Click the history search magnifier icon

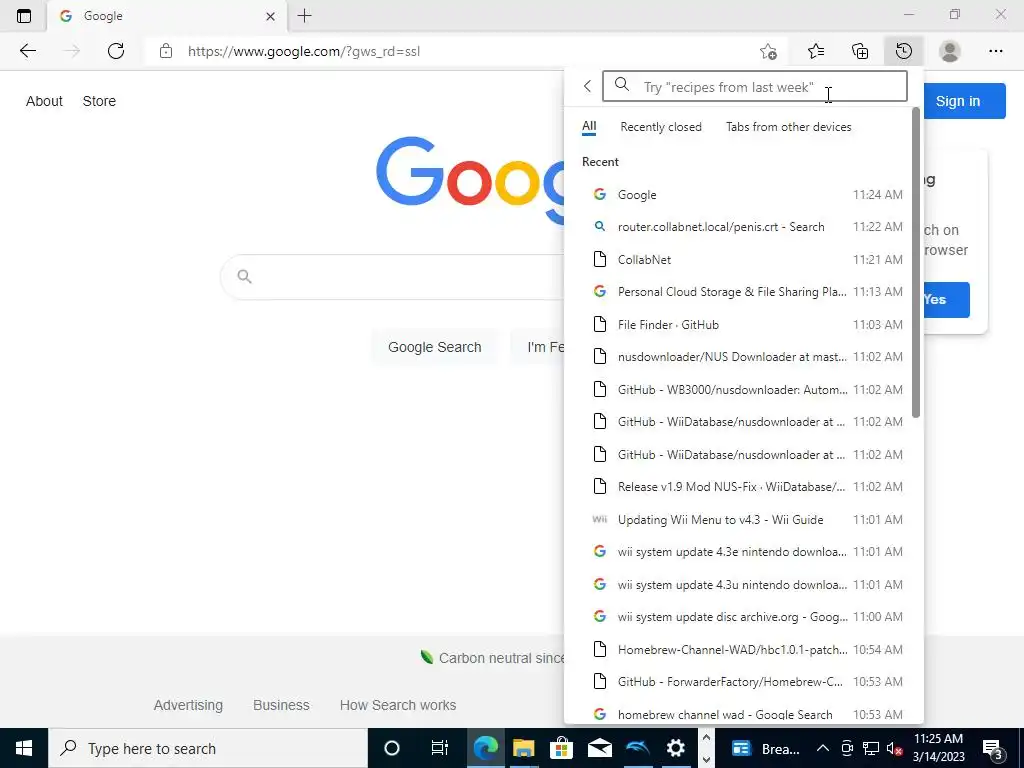tap(622, 85)
